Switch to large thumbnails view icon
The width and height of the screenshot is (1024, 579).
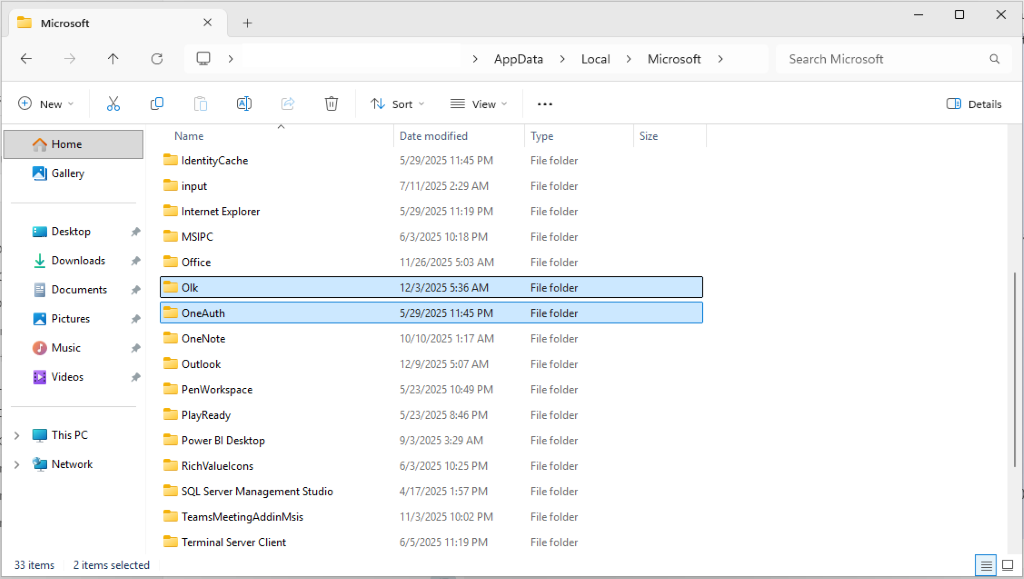1008,565
